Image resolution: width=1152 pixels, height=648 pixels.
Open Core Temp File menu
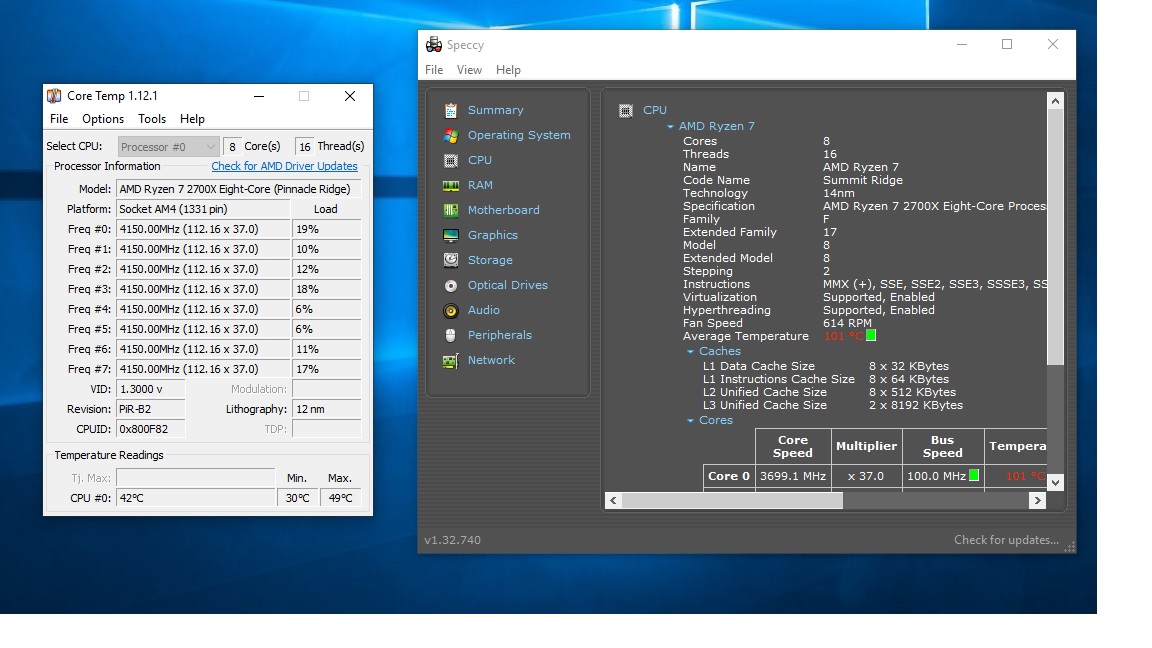59,119
